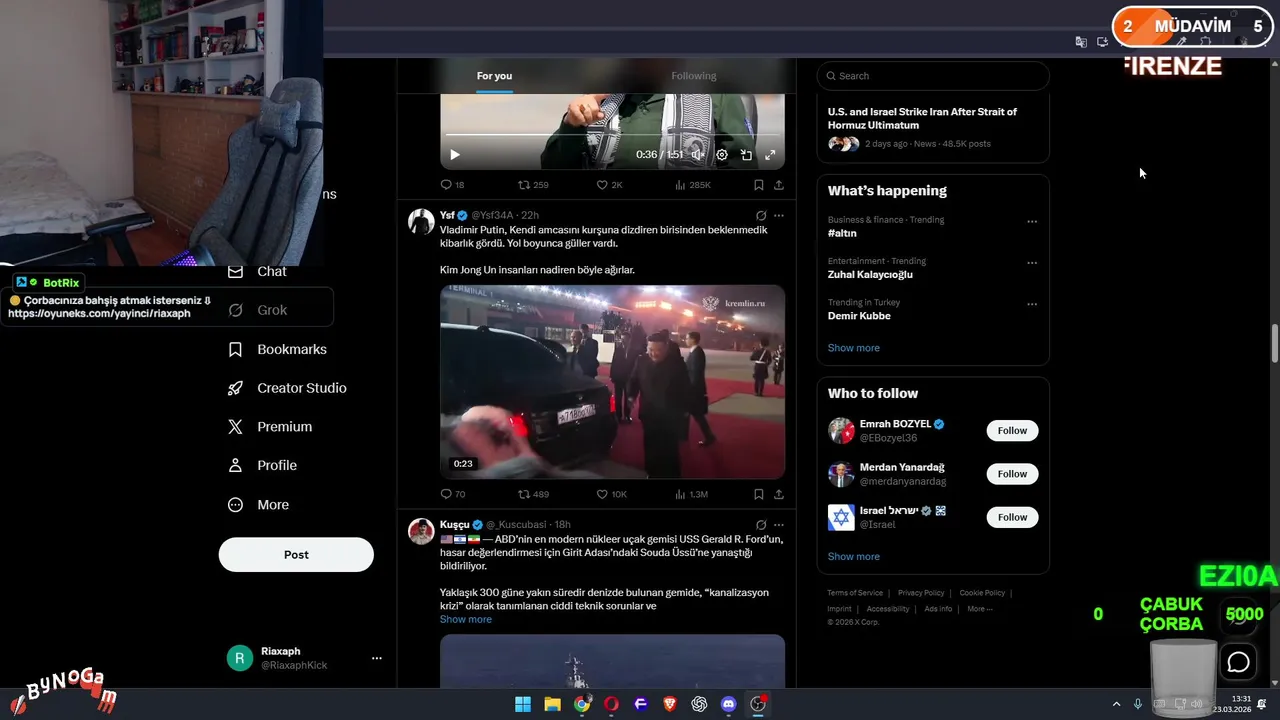Open File Explorer from taskbar
1280x720 pixels.
[x=552, y=704]
